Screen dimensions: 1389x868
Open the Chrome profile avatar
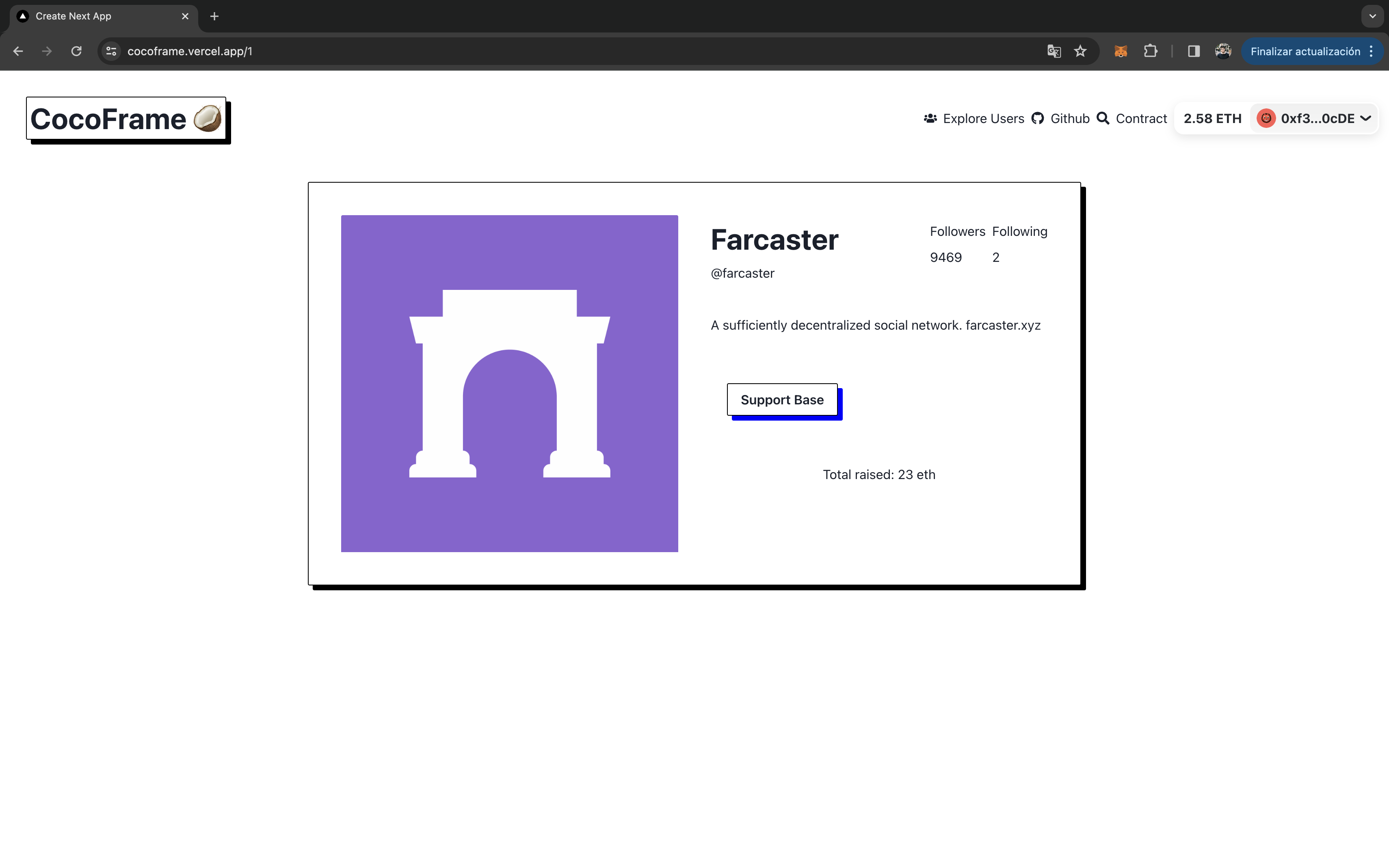pos(1223,51)
